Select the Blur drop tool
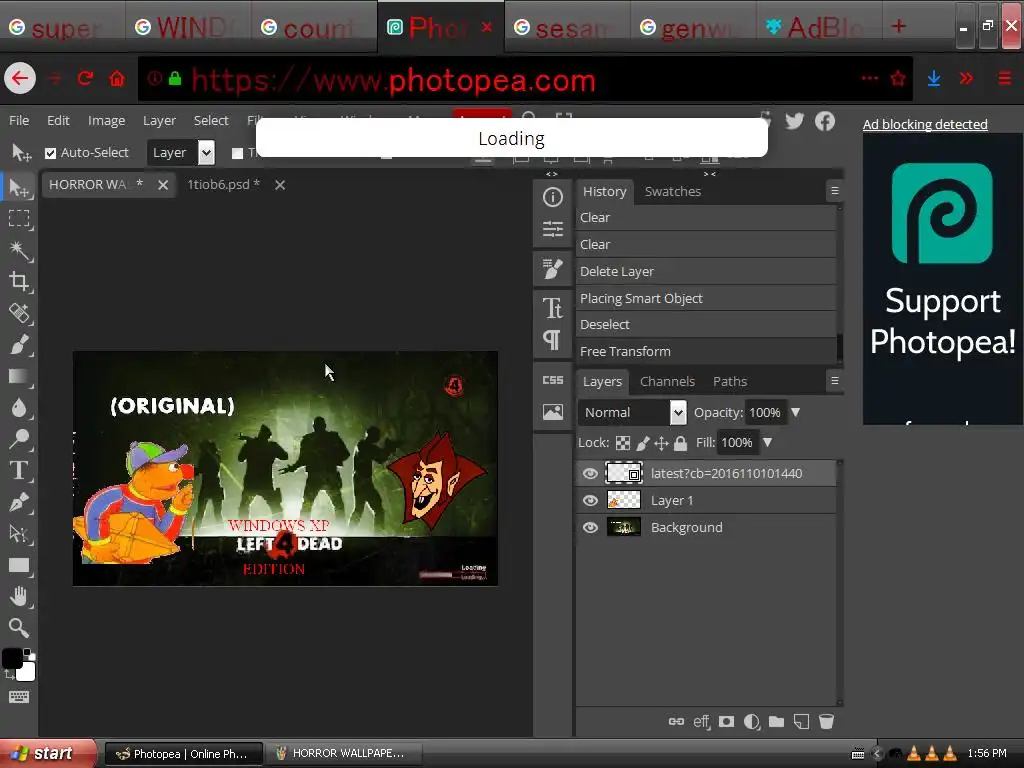The height and width of the screenshot is (768, 1024). (x=19, y=408)
